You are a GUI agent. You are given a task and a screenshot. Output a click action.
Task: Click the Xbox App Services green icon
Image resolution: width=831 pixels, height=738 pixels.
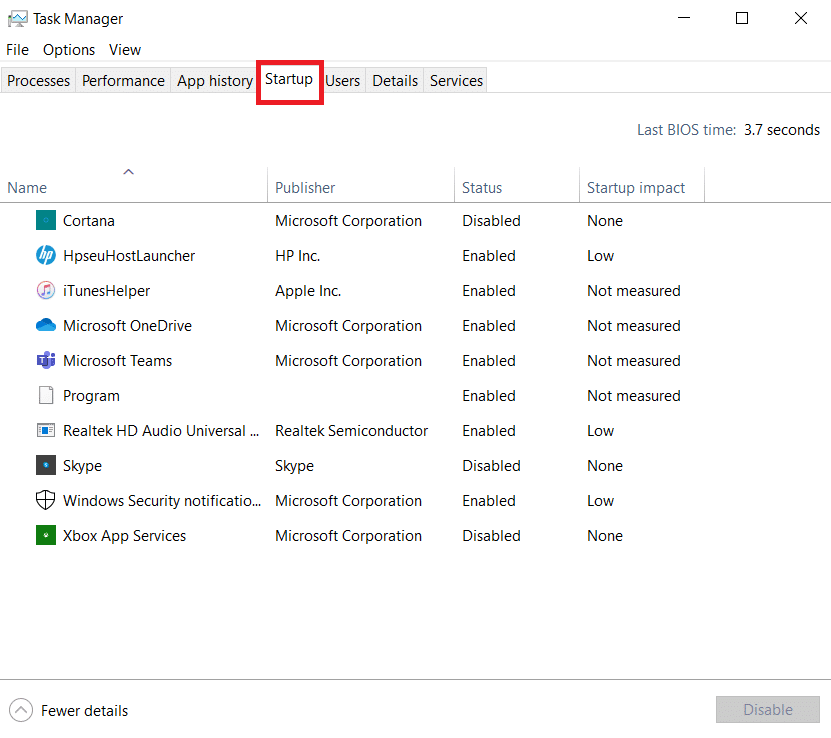pyautogui.click(x=46, y=535)
